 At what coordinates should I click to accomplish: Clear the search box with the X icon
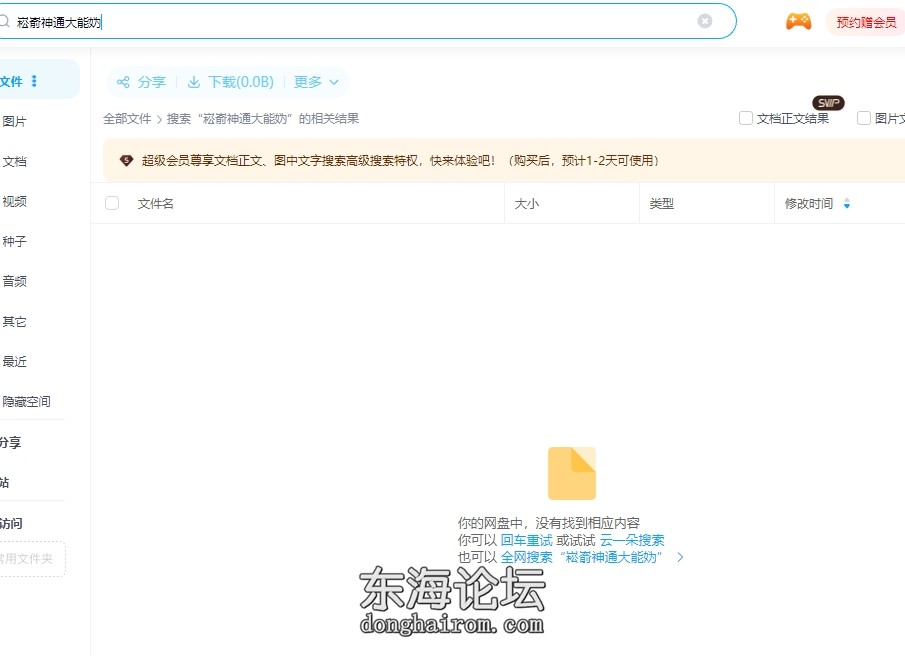[x=705, y=21]
